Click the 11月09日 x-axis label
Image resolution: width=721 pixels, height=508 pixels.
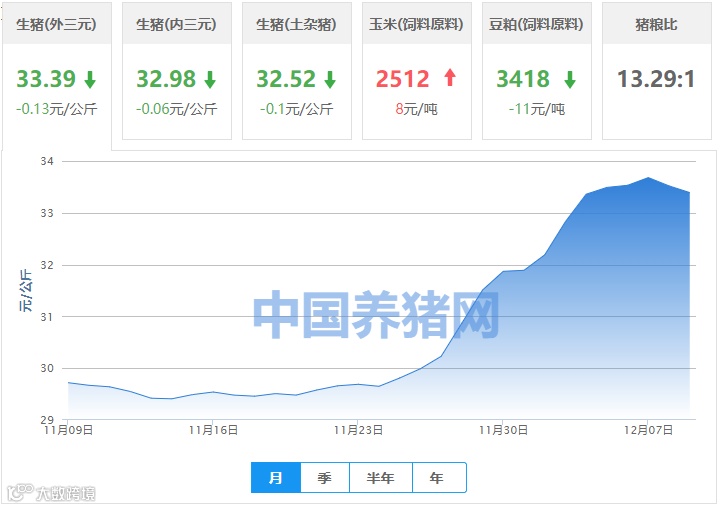pyautogui.click(x=69, y=430)
